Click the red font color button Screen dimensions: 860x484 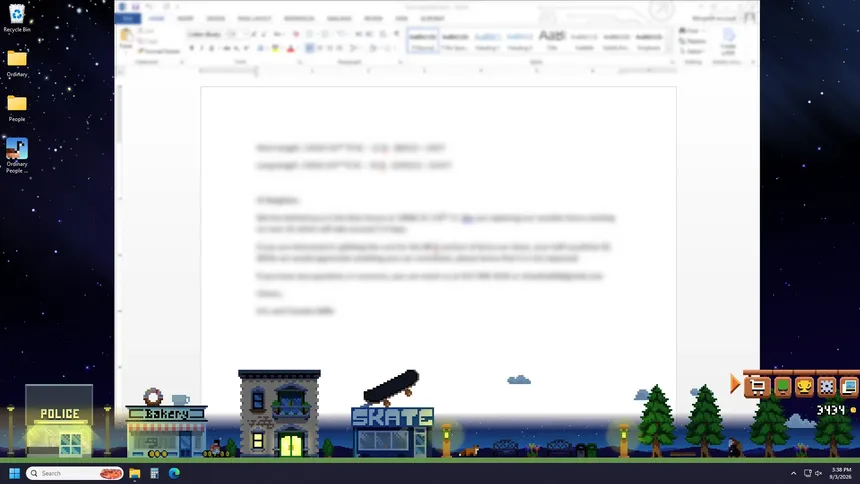291,48
